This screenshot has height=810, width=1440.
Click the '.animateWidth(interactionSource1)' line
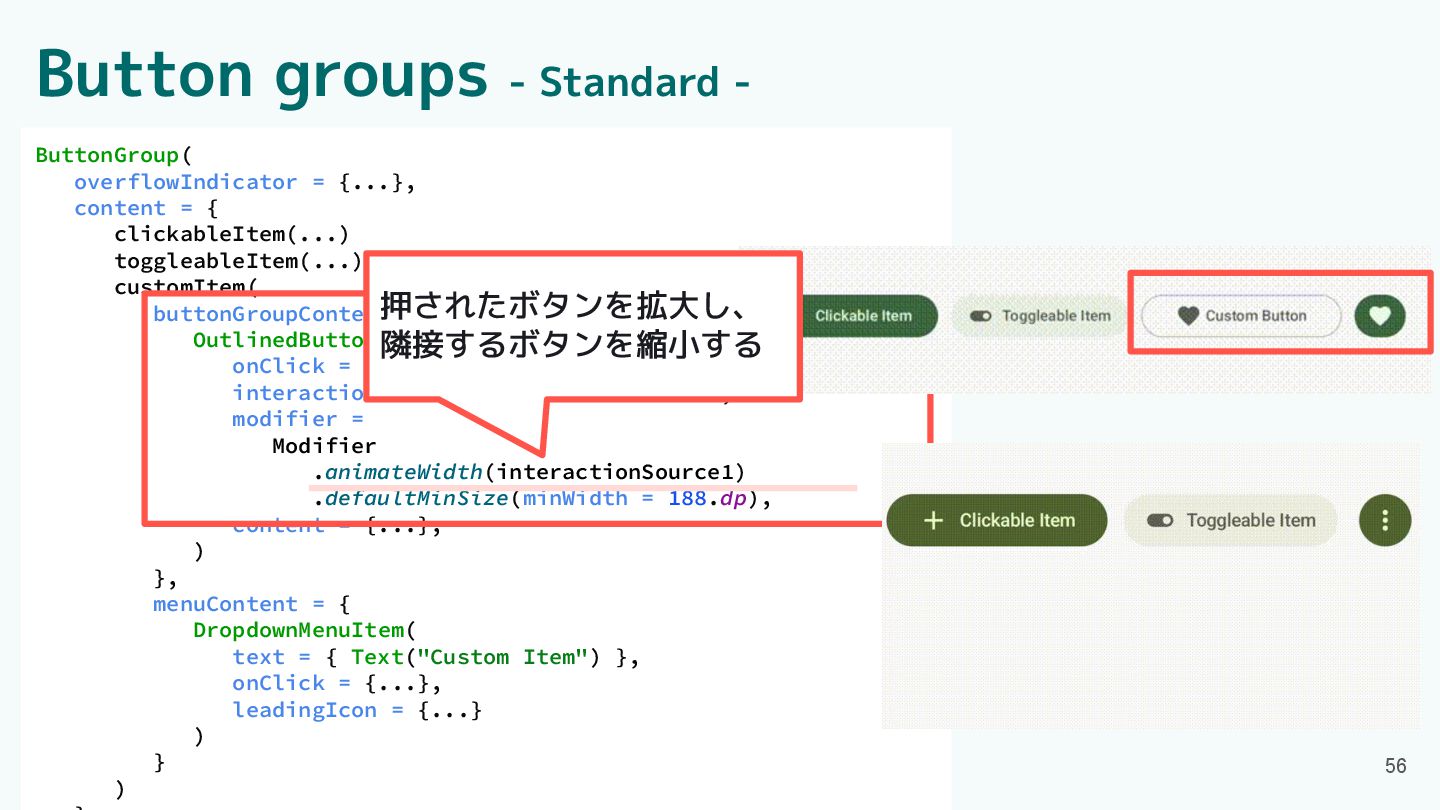click(x=530, y=471)
